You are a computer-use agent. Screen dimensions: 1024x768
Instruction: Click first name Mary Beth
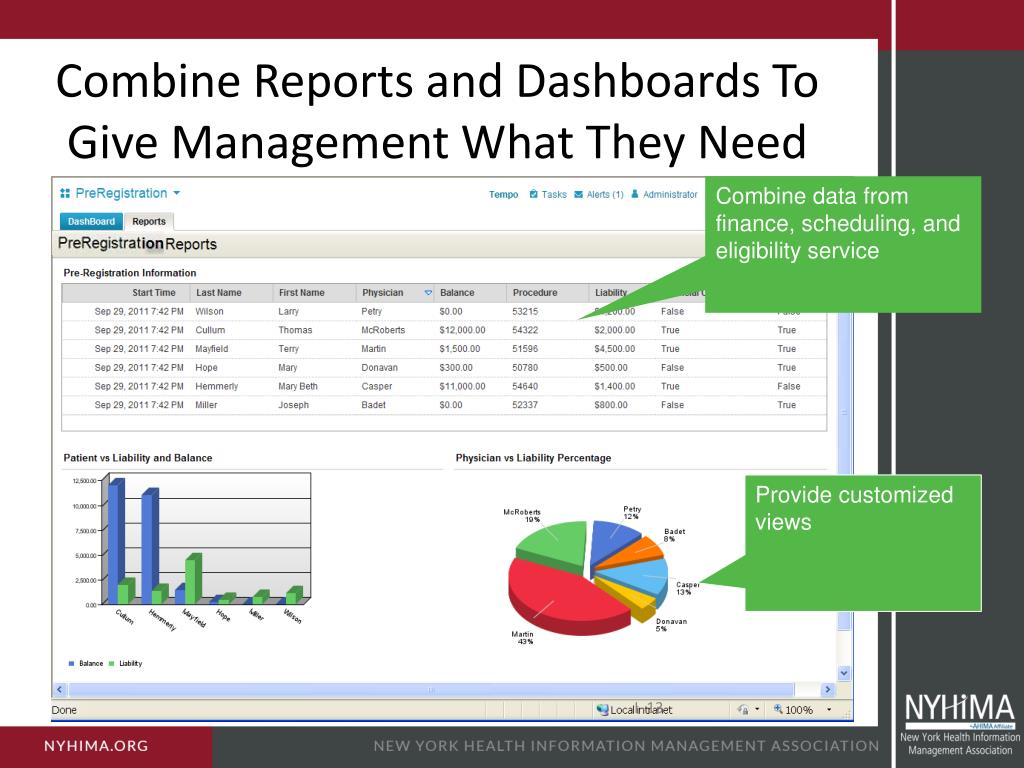tap(298, 387)
